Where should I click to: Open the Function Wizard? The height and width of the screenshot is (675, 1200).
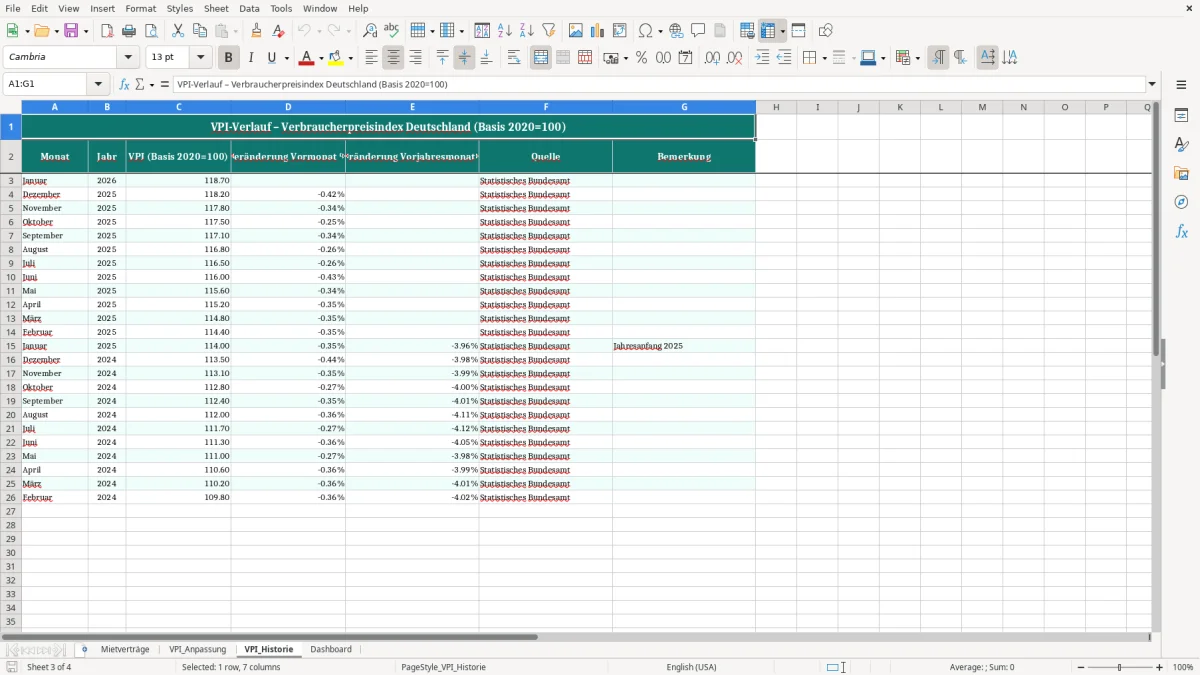[125, 84]
